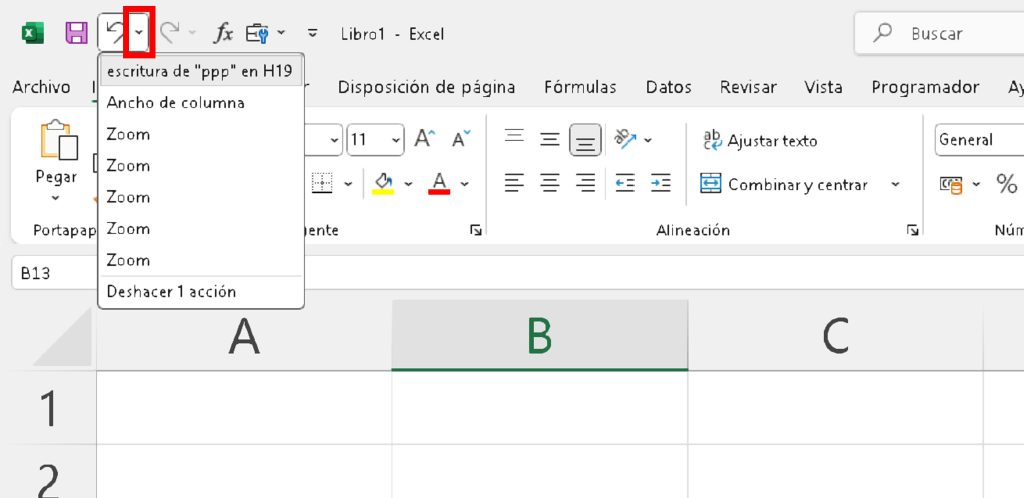The image size is (1024, 498).
Task: Open the Fórmulas ribbon tab
Action: [x=580, y=87]
